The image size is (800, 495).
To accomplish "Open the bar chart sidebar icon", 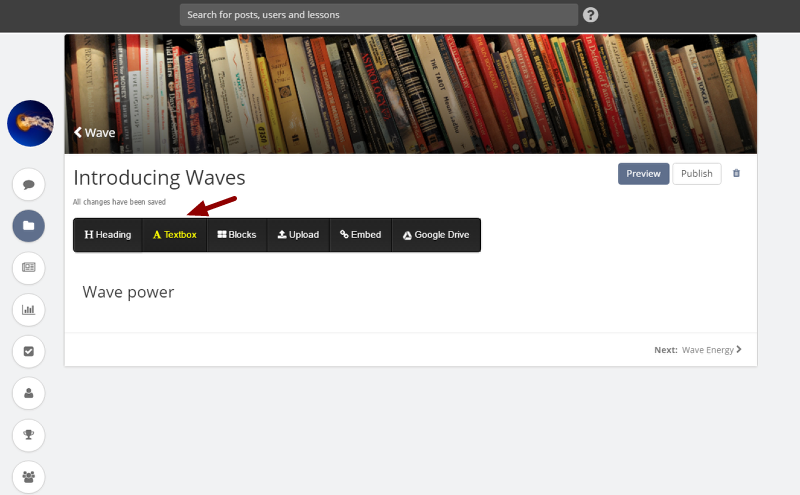I will tap(29, 310).
